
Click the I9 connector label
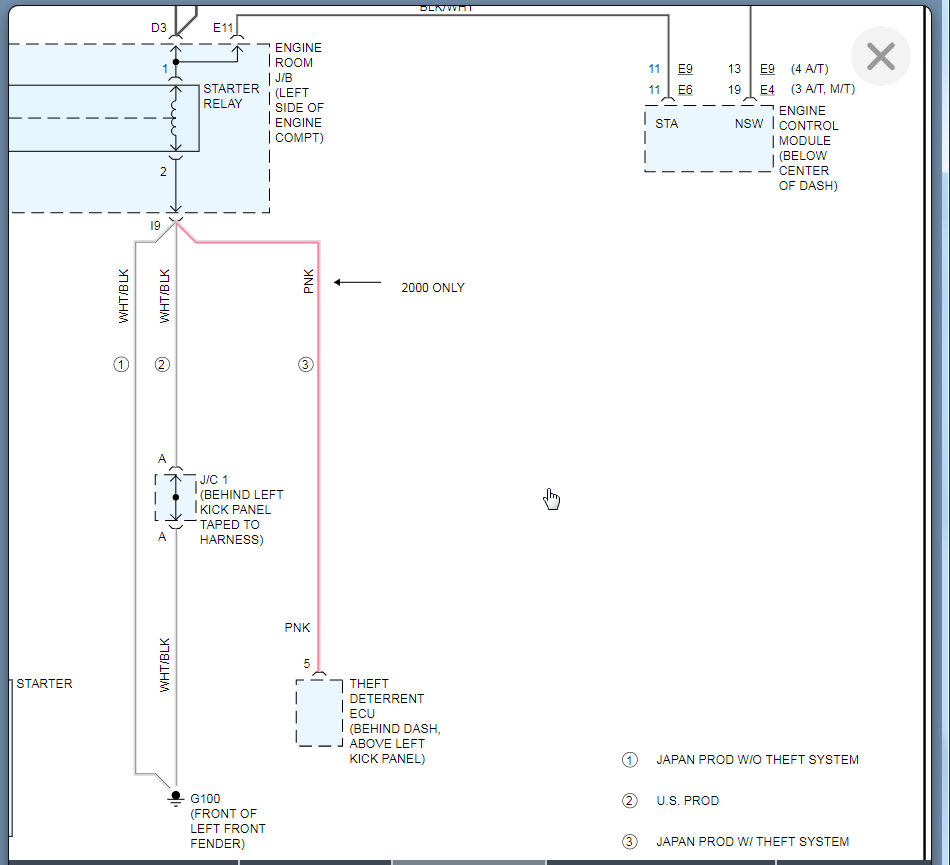155,226
